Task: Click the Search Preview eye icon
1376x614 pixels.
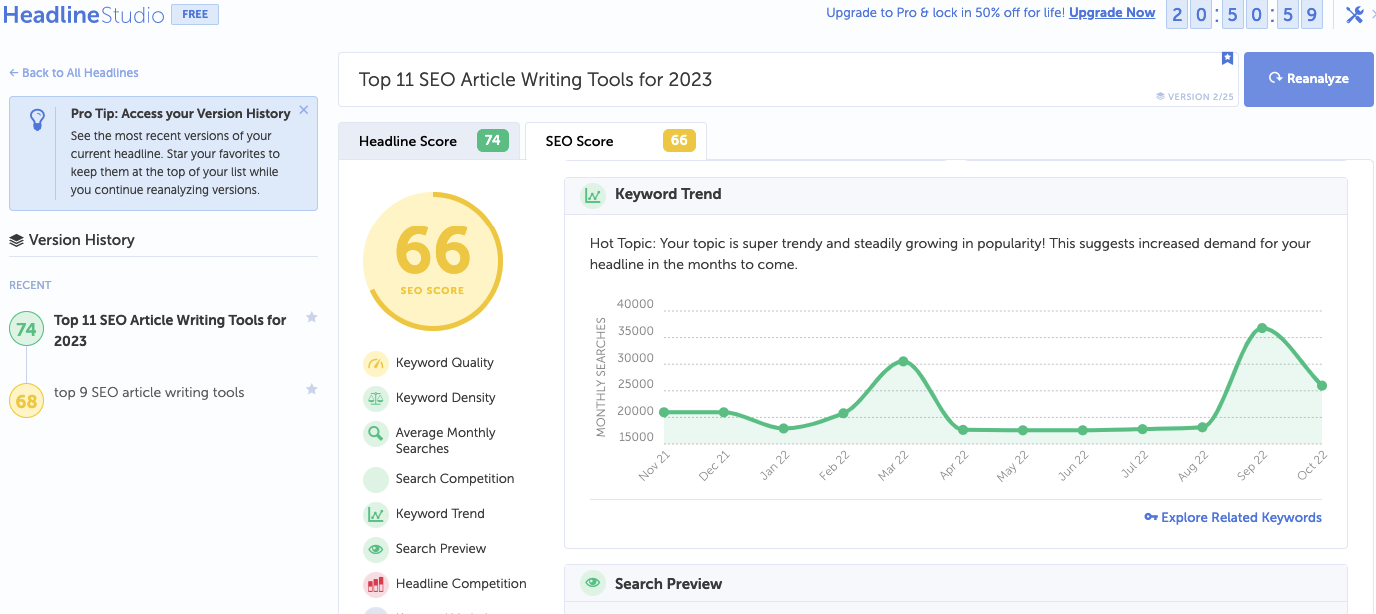Action: pos(375,548)
